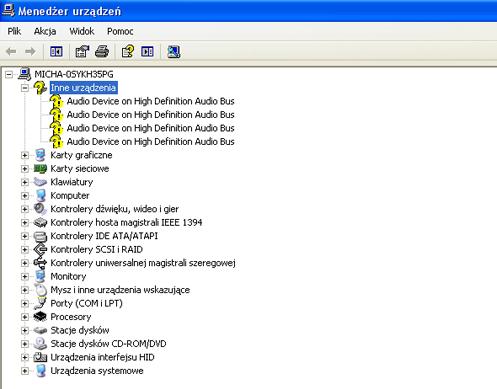Open the Pomoc menu
This screenshot has width=497, height=389.
120,31
